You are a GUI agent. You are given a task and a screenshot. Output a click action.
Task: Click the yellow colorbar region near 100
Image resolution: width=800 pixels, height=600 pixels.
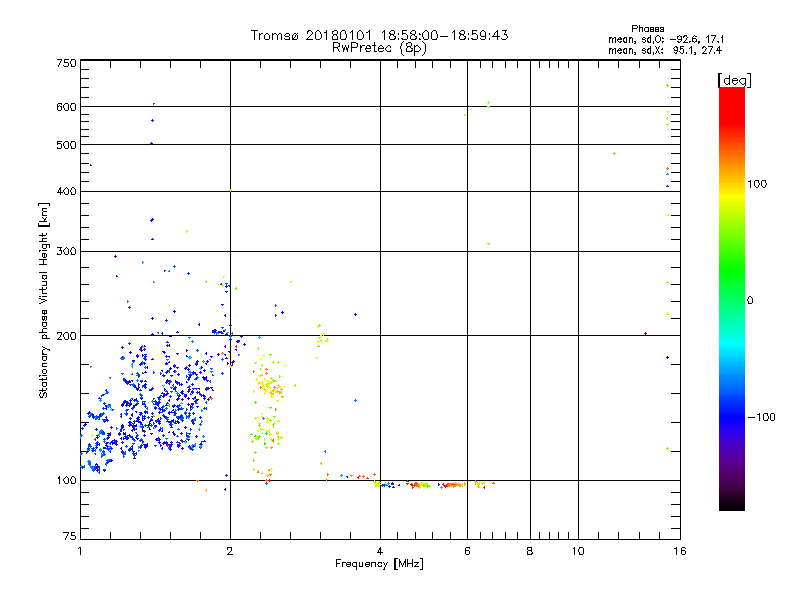tap(732, 194)
